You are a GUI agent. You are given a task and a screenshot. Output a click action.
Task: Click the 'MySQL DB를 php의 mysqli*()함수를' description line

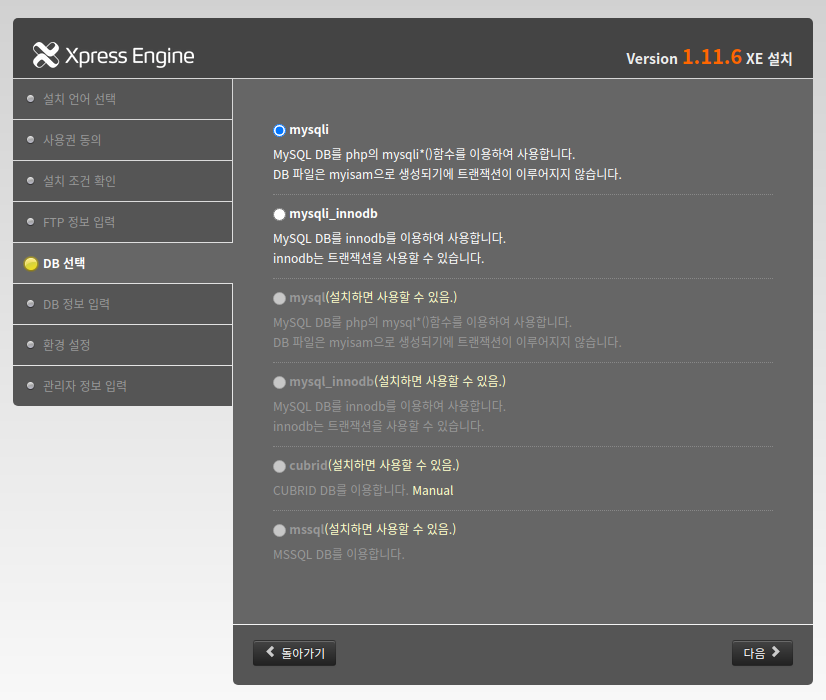point(424,154)
